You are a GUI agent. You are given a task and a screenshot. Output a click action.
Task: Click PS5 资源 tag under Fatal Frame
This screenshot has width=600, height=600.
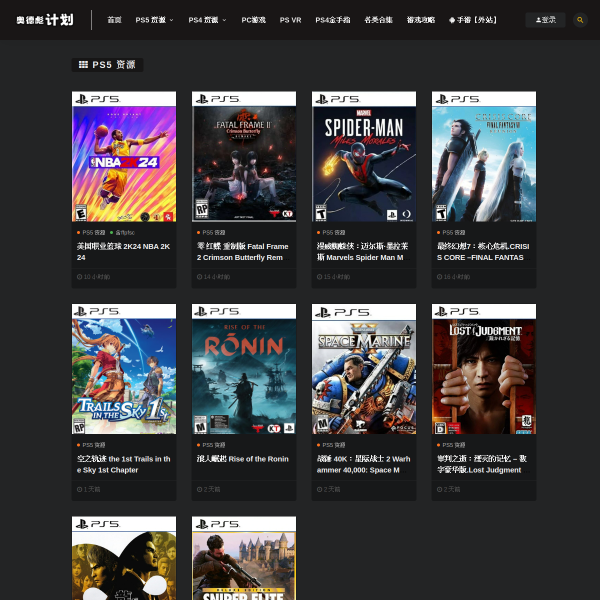(211, 233)
